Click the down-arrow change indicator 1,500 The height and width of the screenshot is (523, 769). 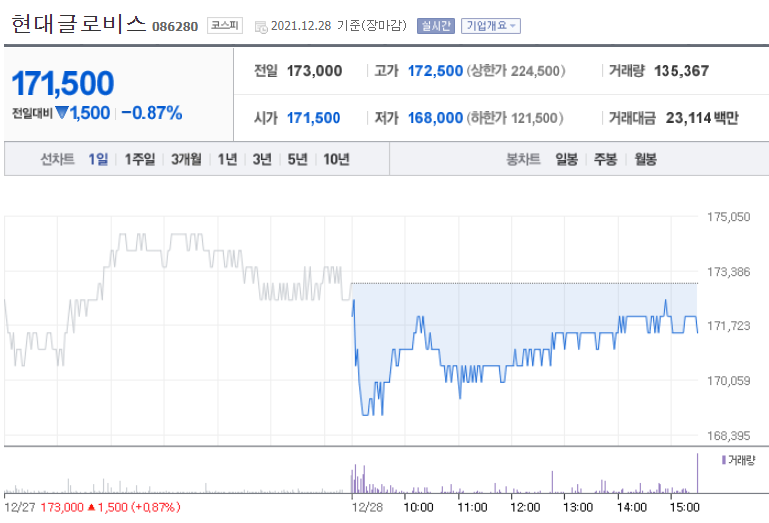click(x=82, y=113)
